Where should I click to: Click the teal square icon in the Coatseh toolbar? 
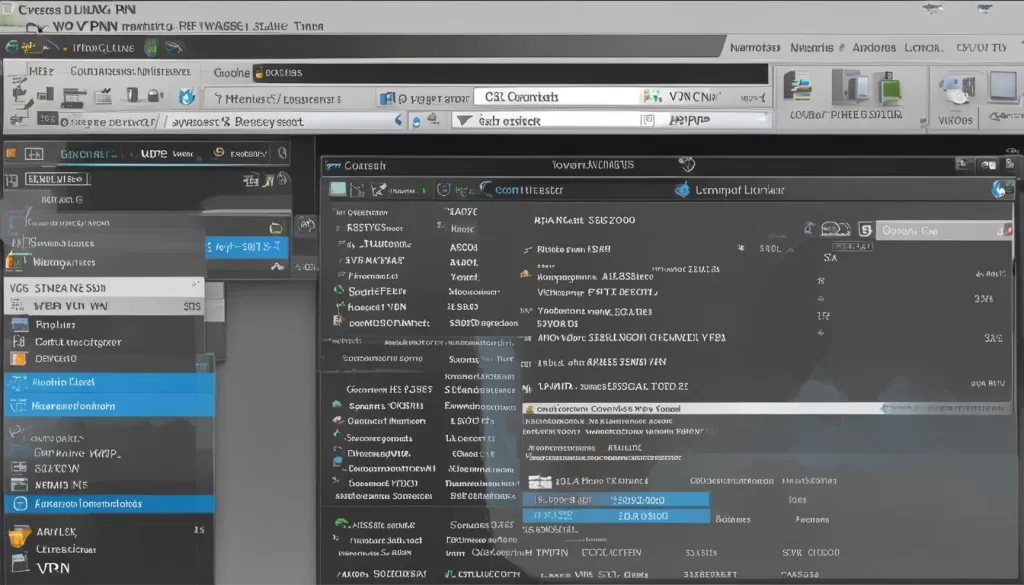(338, 189)
